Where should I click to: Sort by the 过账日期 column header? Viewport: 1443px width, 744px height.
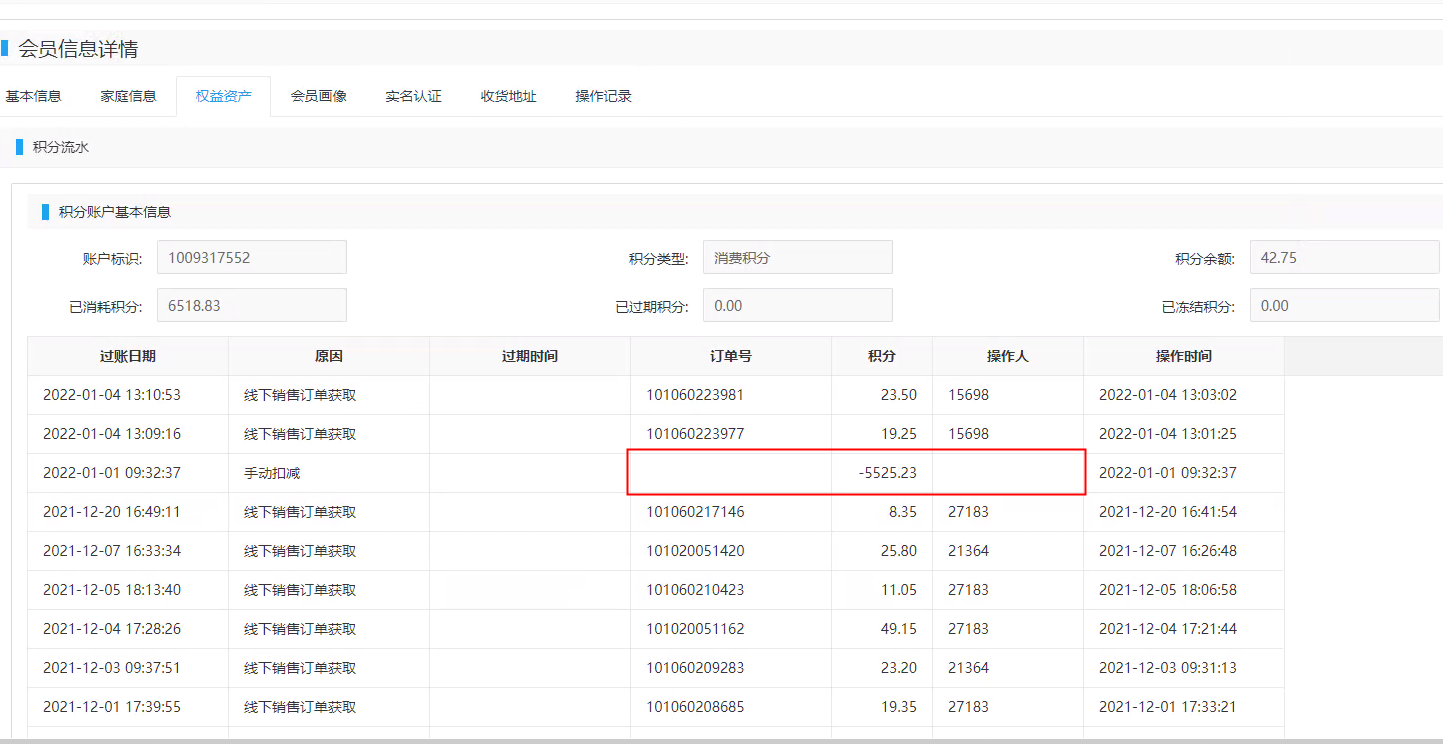coord(127,356)
